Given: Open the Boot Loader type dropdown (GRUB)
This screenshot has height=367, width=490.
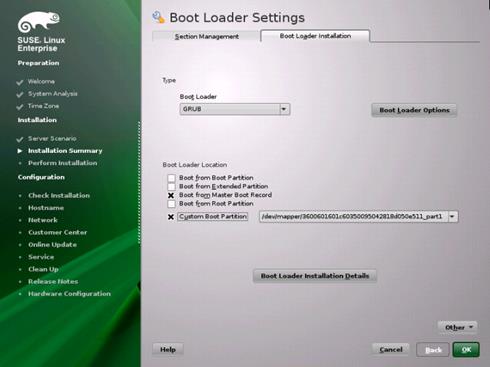Looking at the screenshot, I should 235,109.
